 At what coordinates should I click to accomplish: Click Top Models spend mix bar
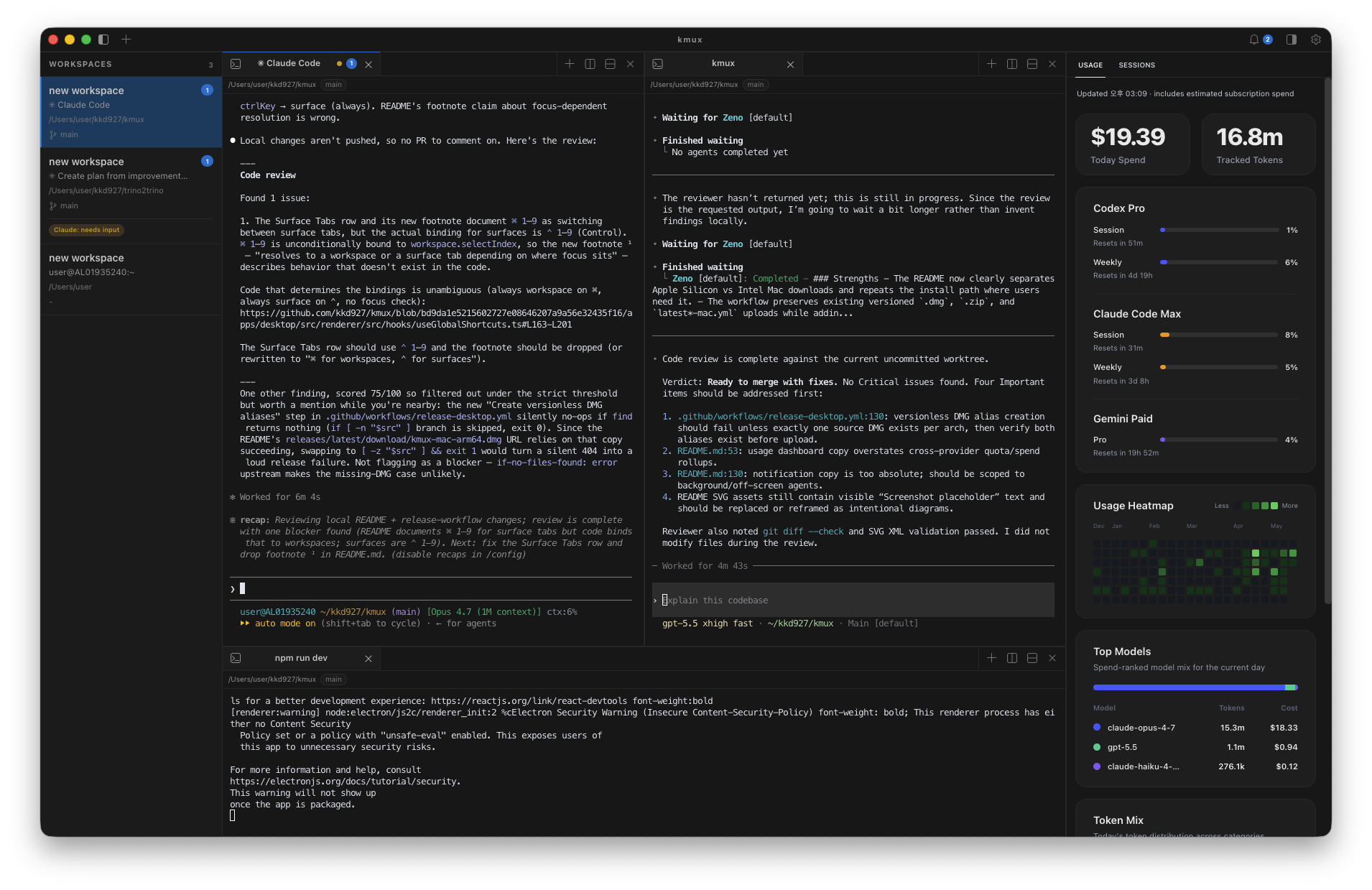coord(1195,687)
